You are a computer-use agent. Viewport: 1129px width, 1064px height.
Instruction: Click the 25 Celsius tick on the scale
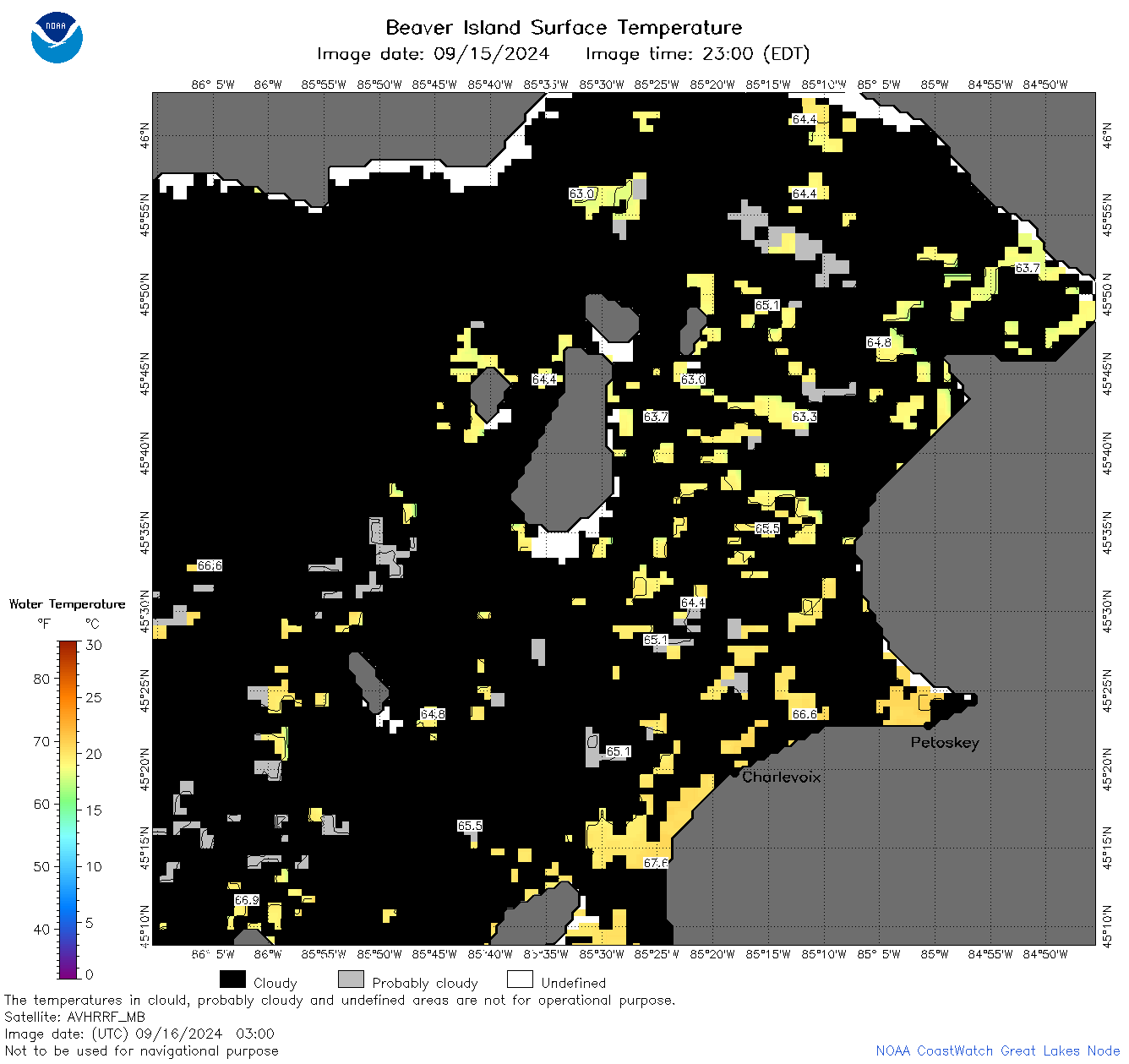point(94,697)
